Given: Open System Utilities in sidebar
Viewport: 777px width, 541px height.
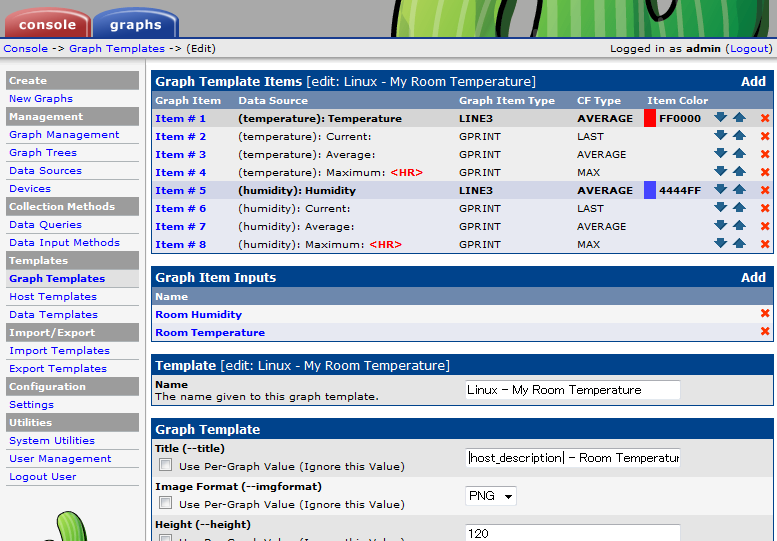Looking at the screenshot, I should click(52, 440).
